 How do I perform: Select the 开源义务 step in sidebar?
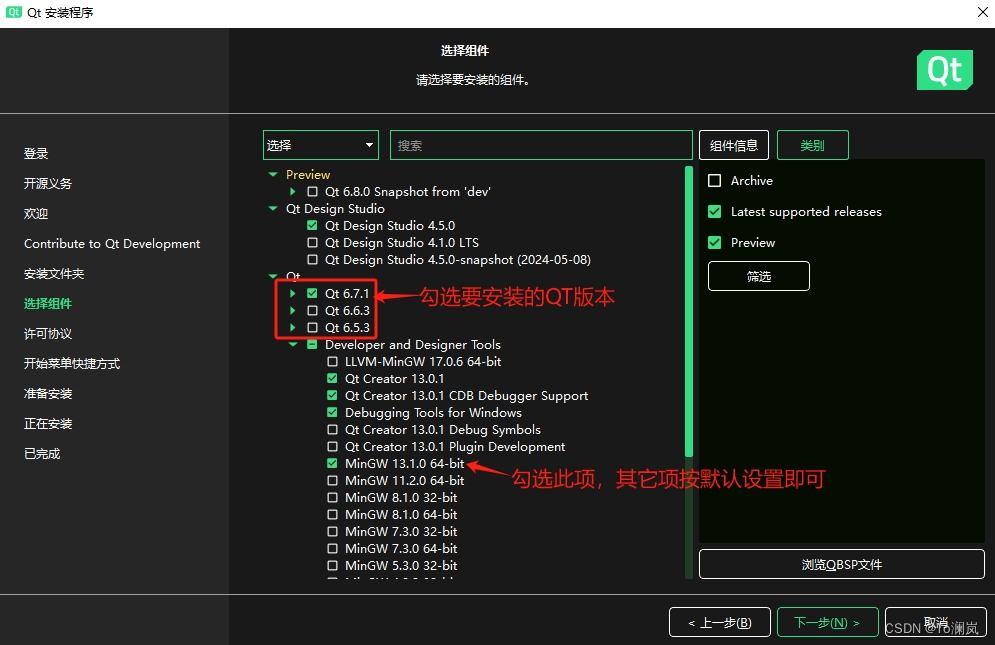click(48, 183)
